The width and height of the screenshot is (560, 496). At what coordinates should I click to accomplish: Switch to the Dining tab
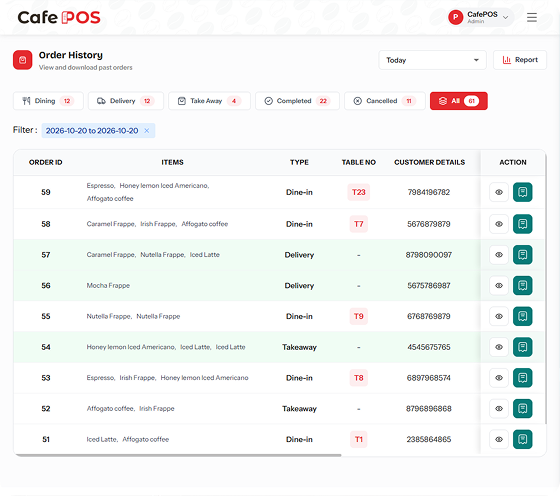pyautogui.click(x=48, y=101)
